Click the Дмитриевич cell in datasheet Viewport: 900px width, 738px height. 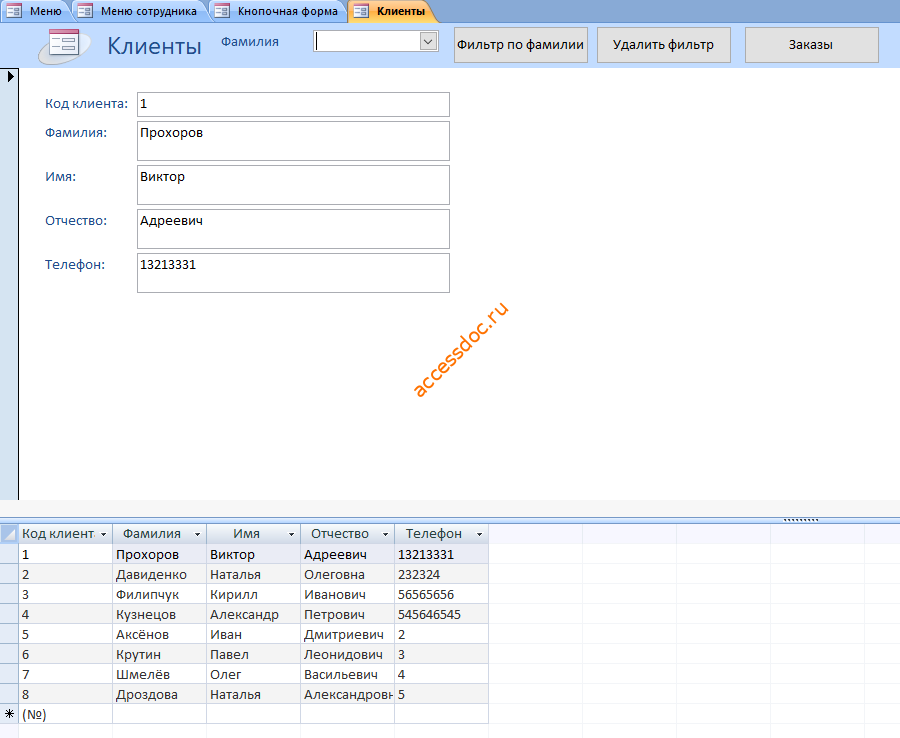[x=347, y=635]
